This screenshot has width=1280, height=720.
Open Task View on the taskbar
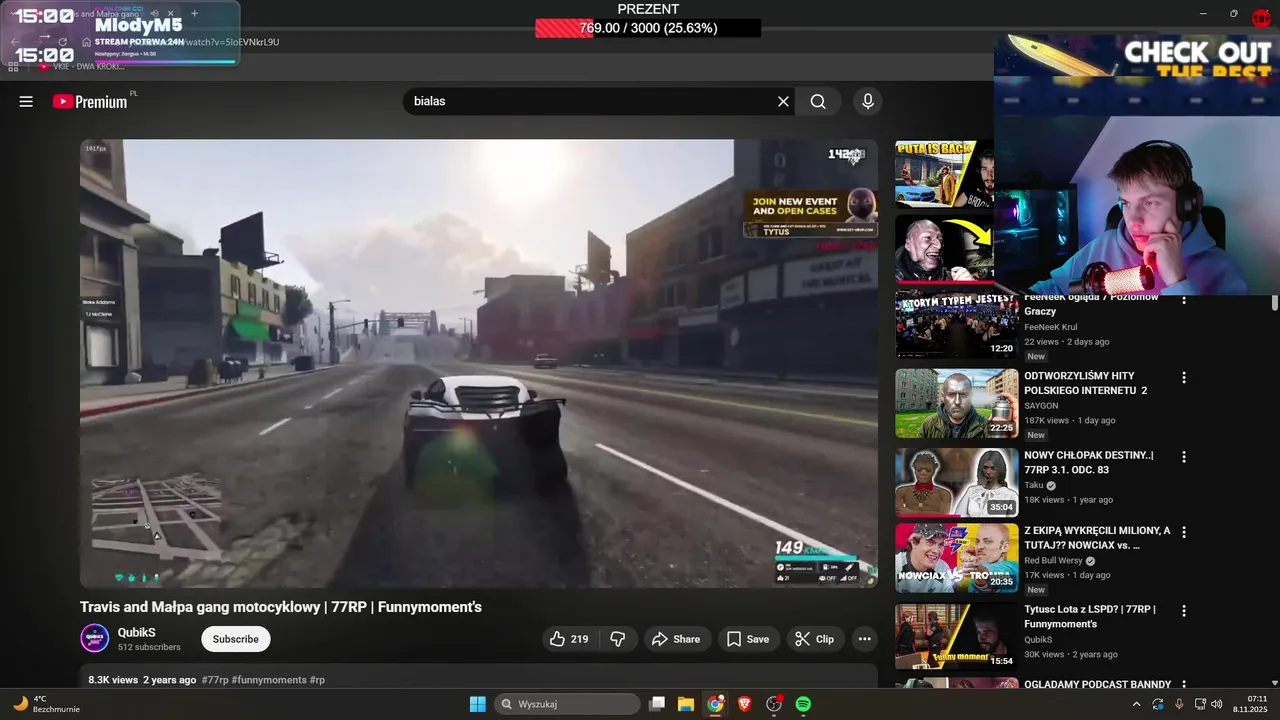pyautogui.click(x=657, y=704)
